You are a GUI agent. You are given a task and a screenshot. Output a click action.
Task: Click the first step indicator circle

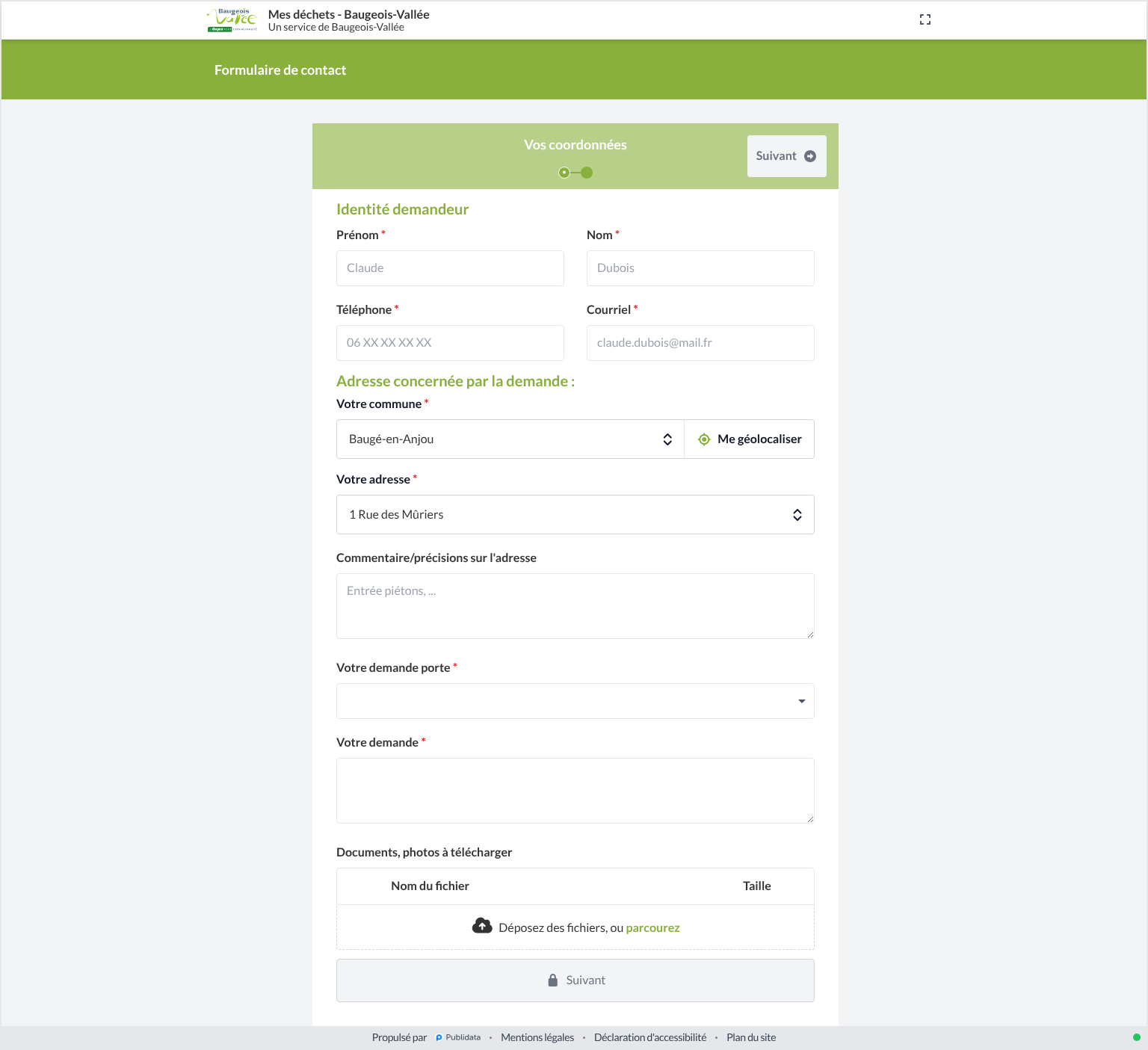(x=564, y=173)
